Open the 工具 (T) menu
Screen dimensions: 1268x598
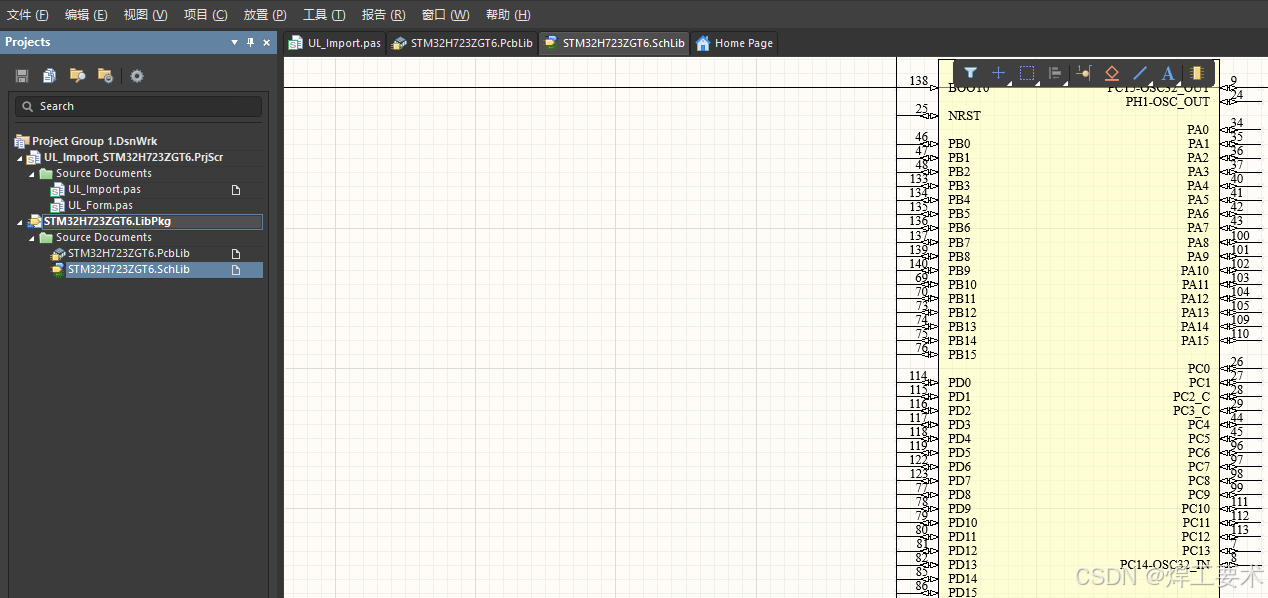pyautogui.click(x=324, y=15)
